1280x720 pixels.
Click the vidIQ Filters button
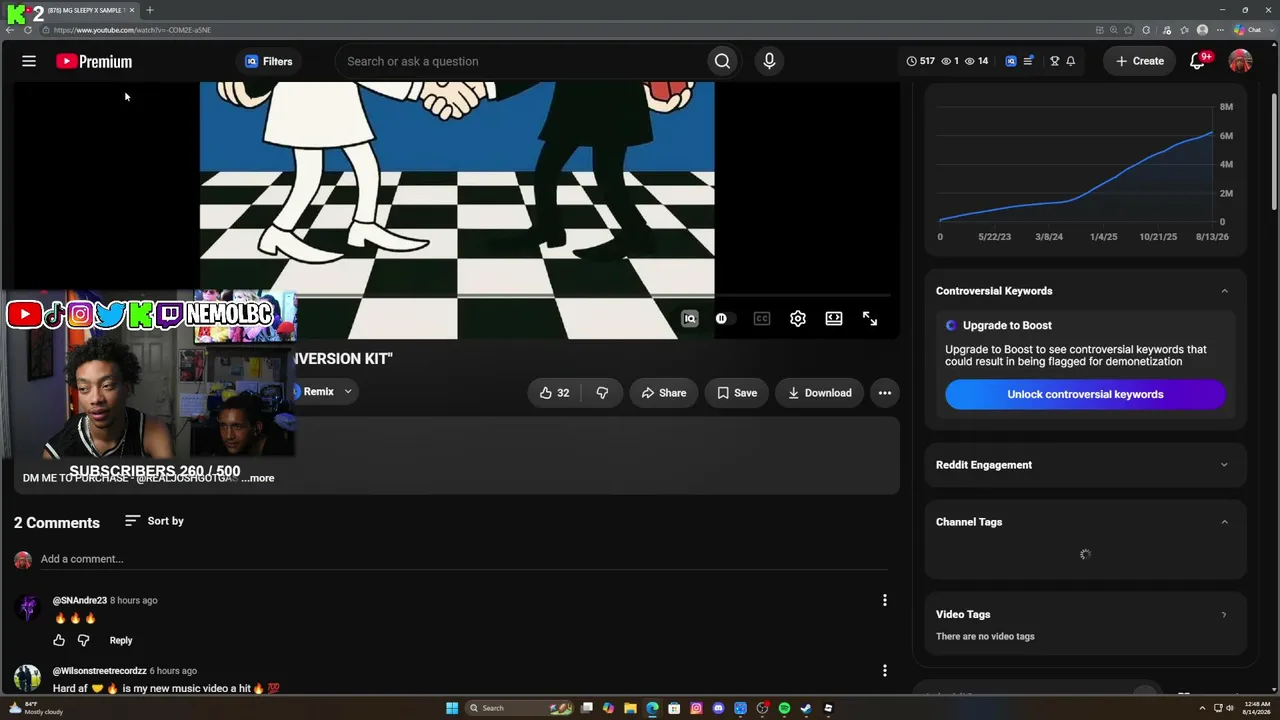point(268,61)
